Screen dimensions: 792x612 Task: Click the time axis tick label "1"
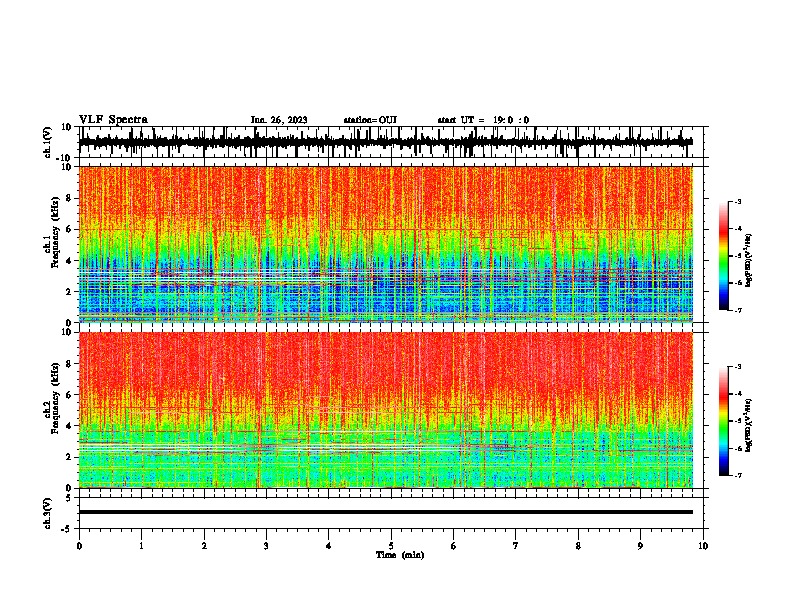141,546
